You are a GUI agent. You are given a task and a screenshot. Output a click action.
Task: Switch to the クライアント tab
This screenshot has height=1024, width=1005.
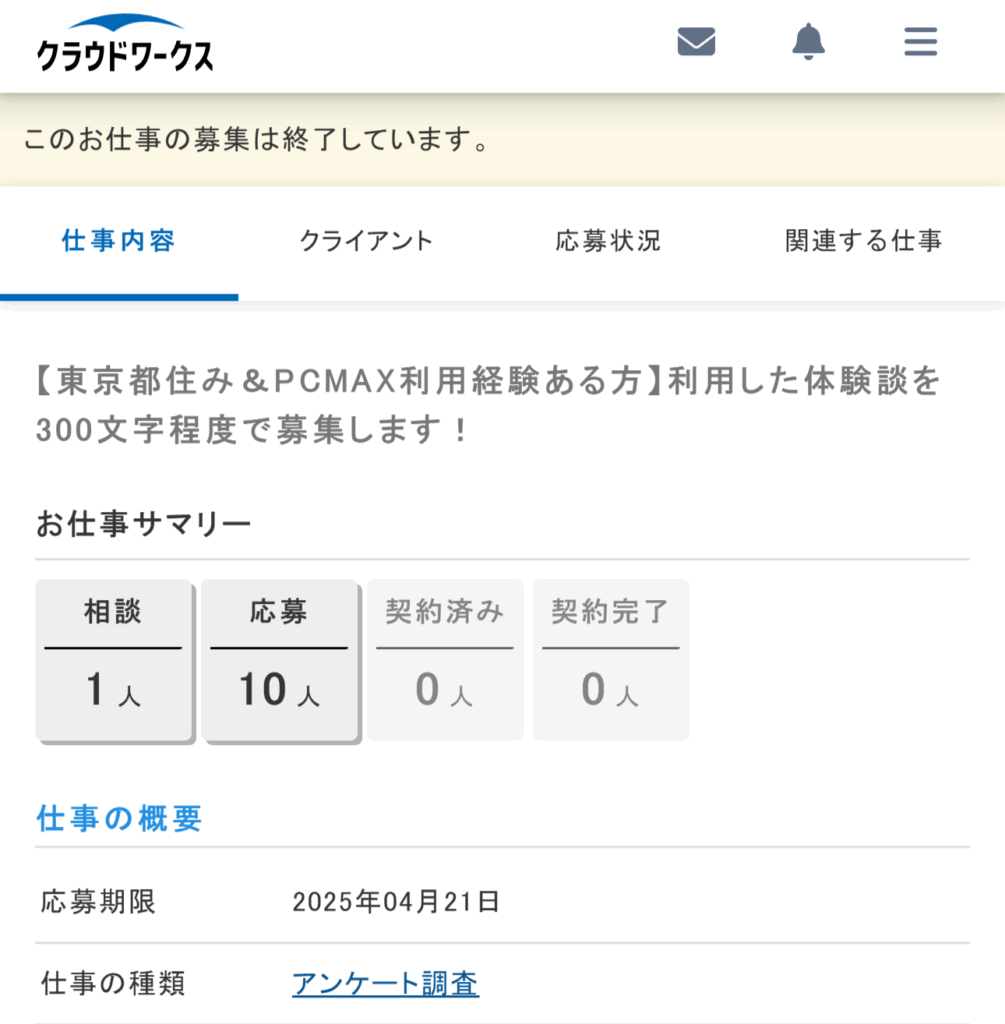click(366, 242)
